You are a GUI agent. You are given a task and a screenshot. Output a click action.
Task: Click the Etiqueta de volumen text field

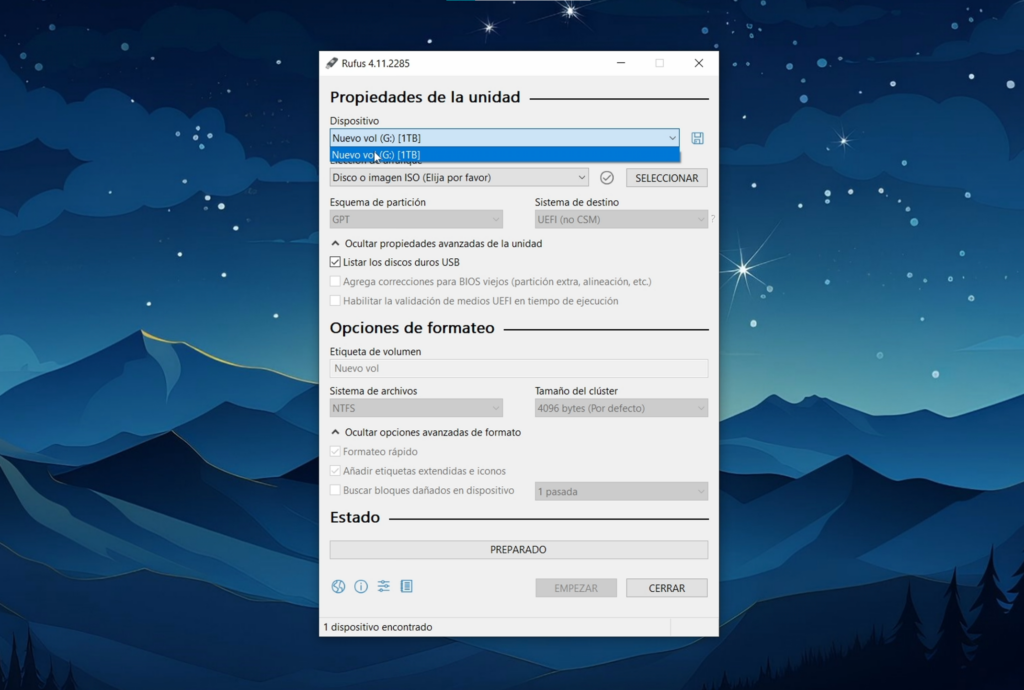pos(518,369)
